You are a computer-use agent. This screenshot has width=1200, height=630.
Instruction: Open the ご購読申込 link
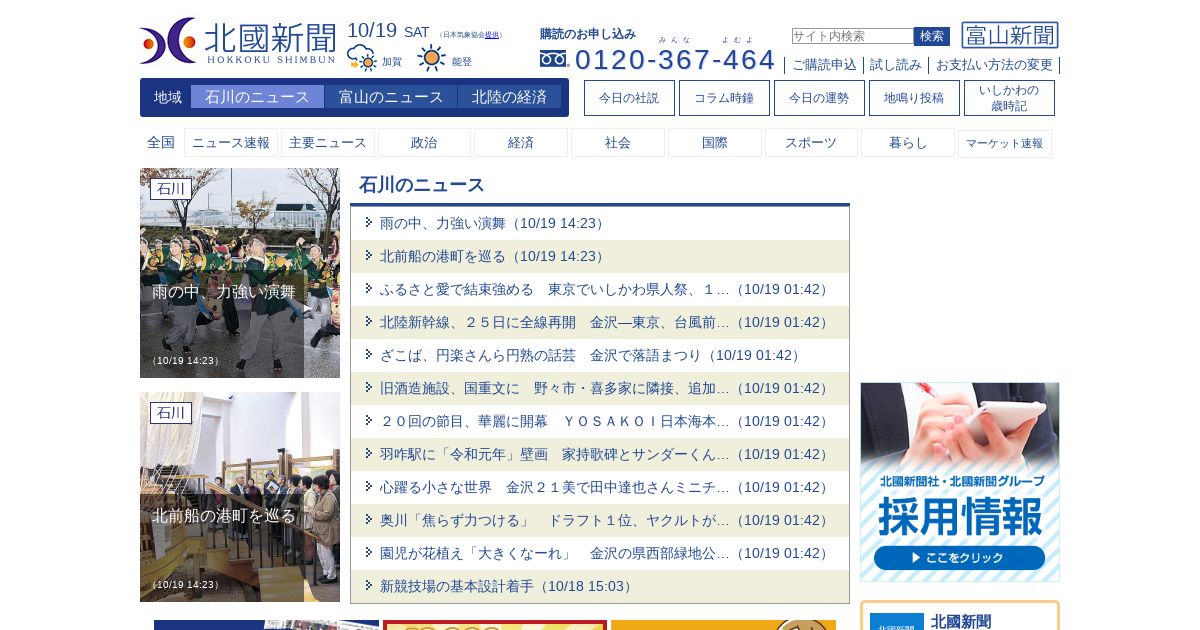click(x=824, y=65)
